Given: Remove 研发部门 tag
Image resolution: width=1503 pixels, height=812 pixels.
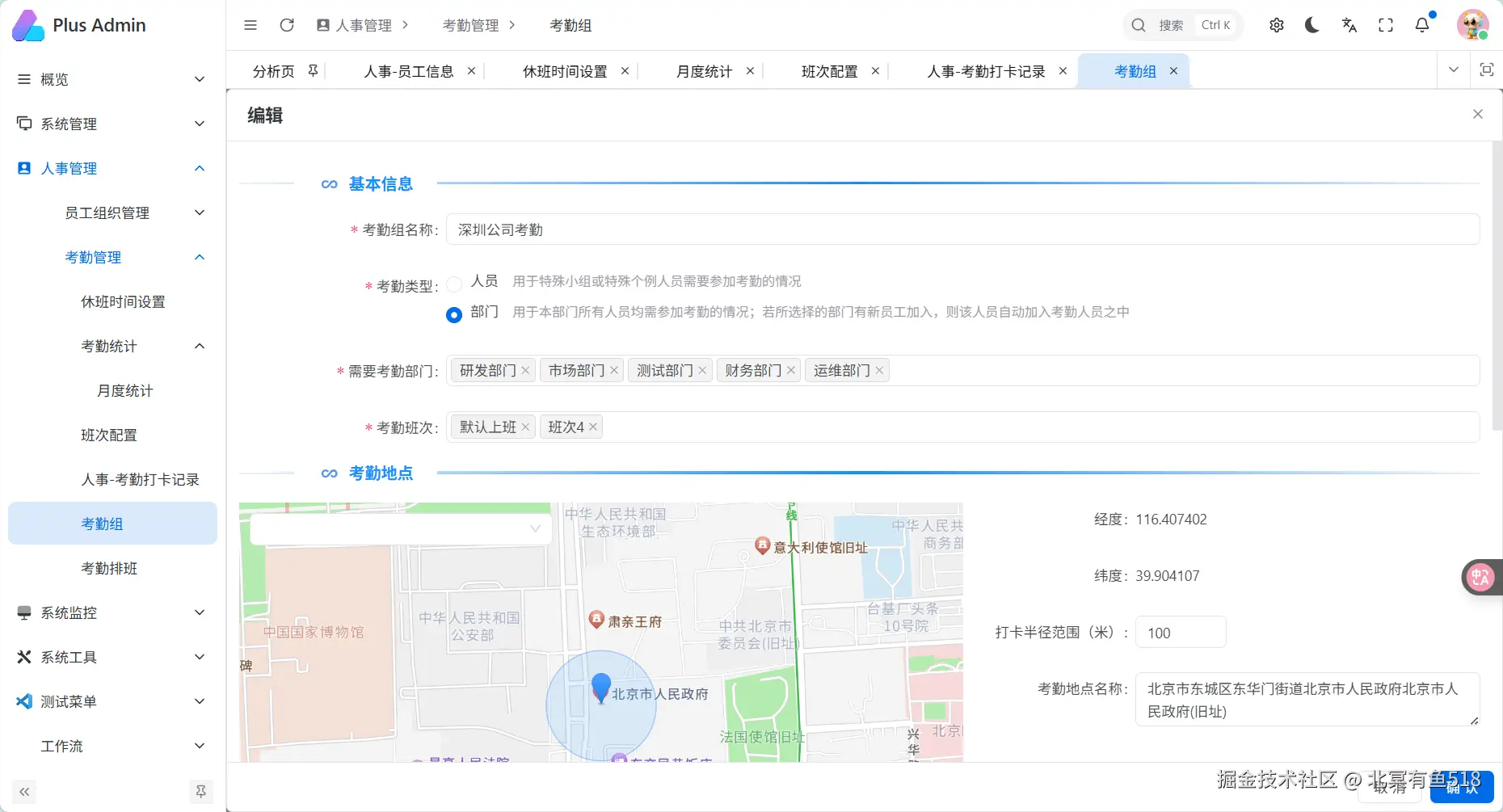Looking at the screenshot, I should point(525,371).
